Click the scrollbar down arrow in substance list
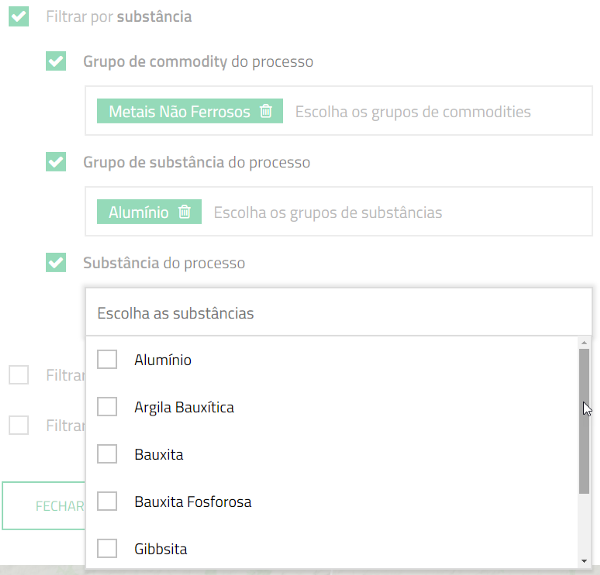Image resolution: width=600 pixels, height=575 pixels. (x=584, y=561)
